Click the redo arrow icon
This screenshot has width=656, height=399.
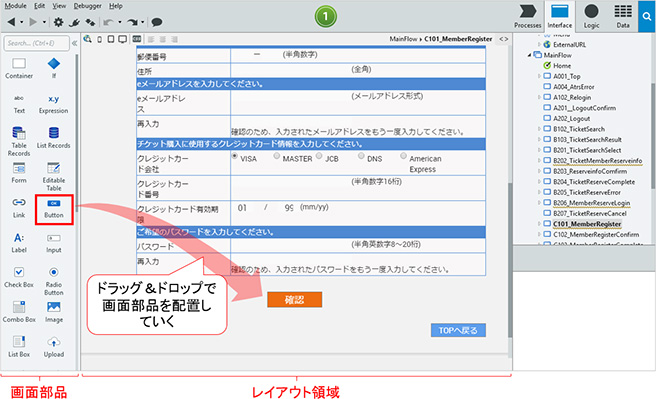point(132,22)
